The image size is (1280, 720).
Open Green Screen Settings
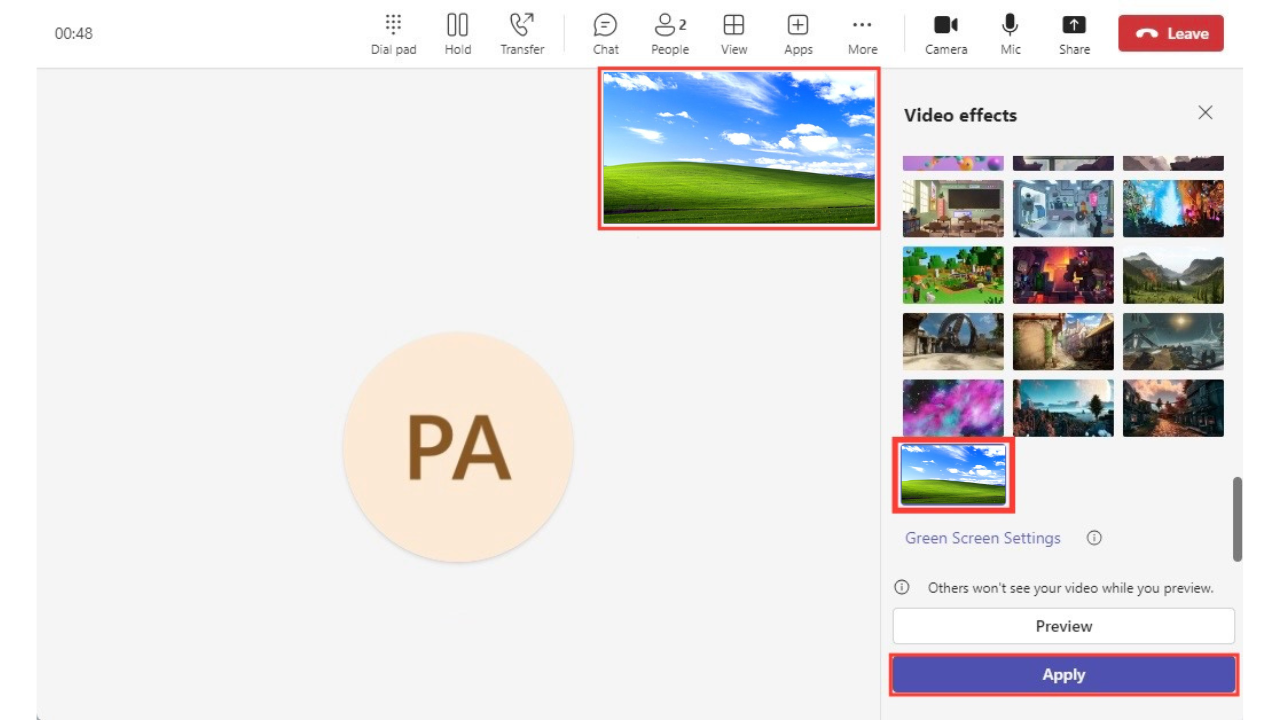point(982,538)
